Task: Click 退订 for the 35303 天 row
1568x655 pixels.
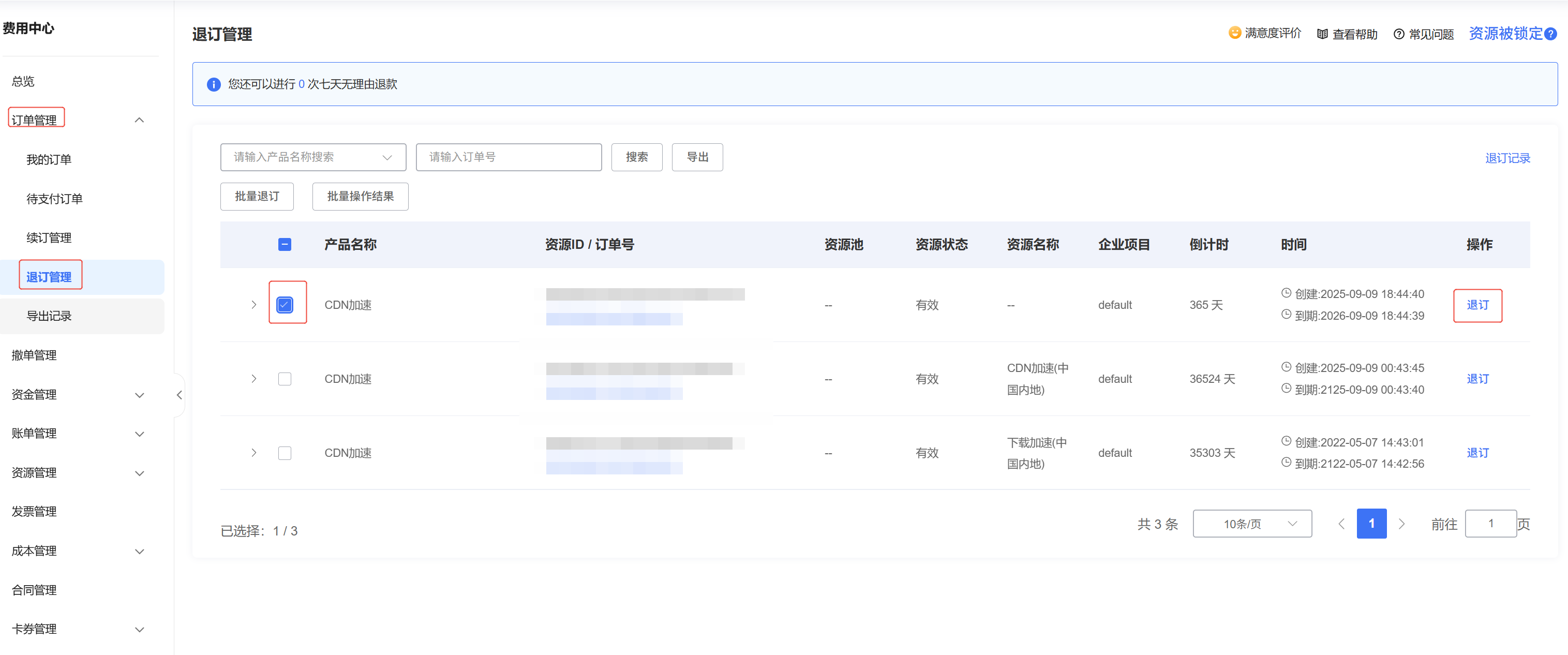Action: [1477, 453]
